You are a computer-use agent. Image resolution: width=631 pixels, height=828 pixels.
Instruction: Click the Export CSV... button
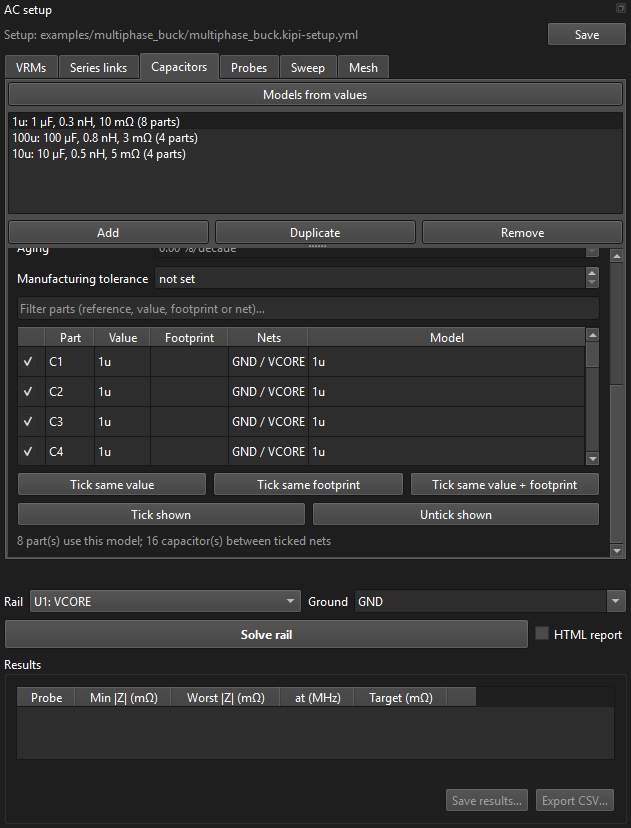point(575,801)
